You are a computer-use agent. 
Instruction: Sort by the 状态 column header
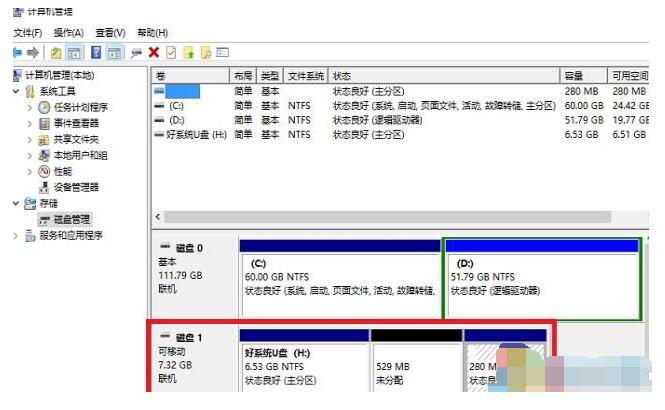click(444, 76)
